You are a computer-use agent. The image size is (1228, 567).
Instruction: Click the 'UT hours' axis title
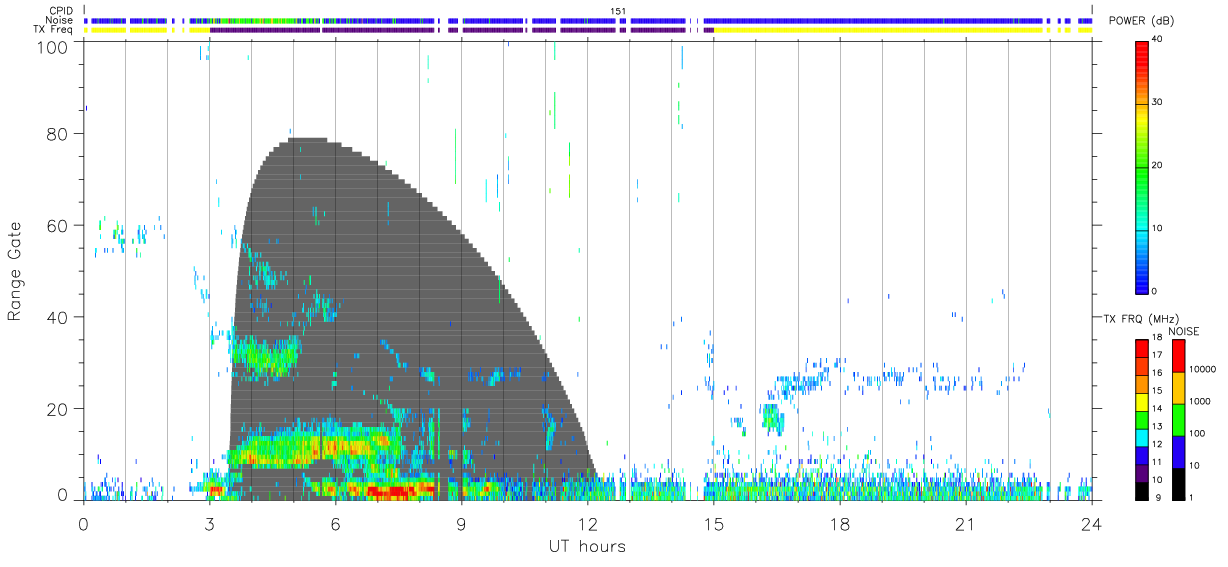[586, 546]
